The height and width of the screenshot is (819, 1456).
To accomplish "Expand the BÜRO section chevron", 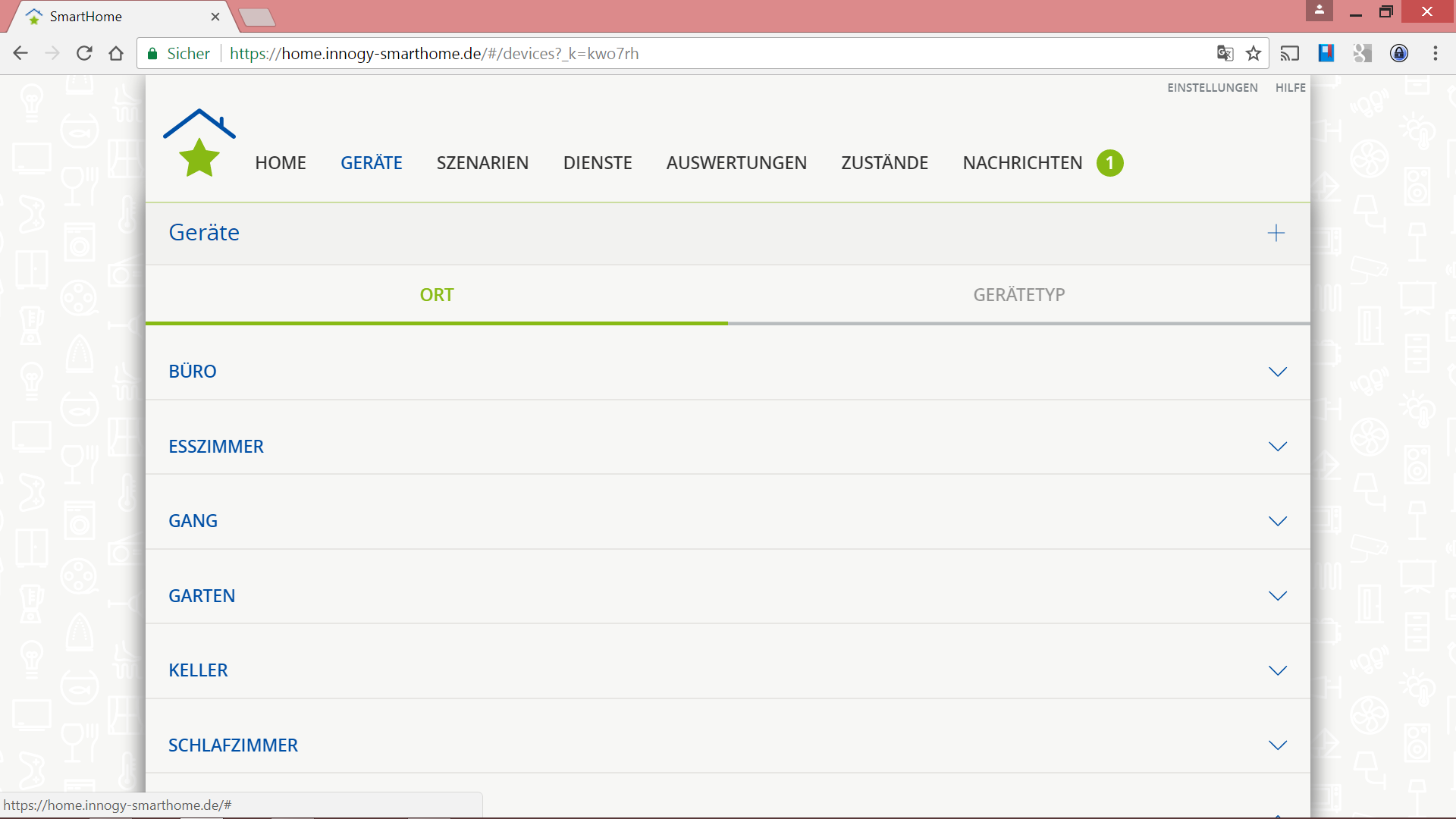I will [1277, 372].
